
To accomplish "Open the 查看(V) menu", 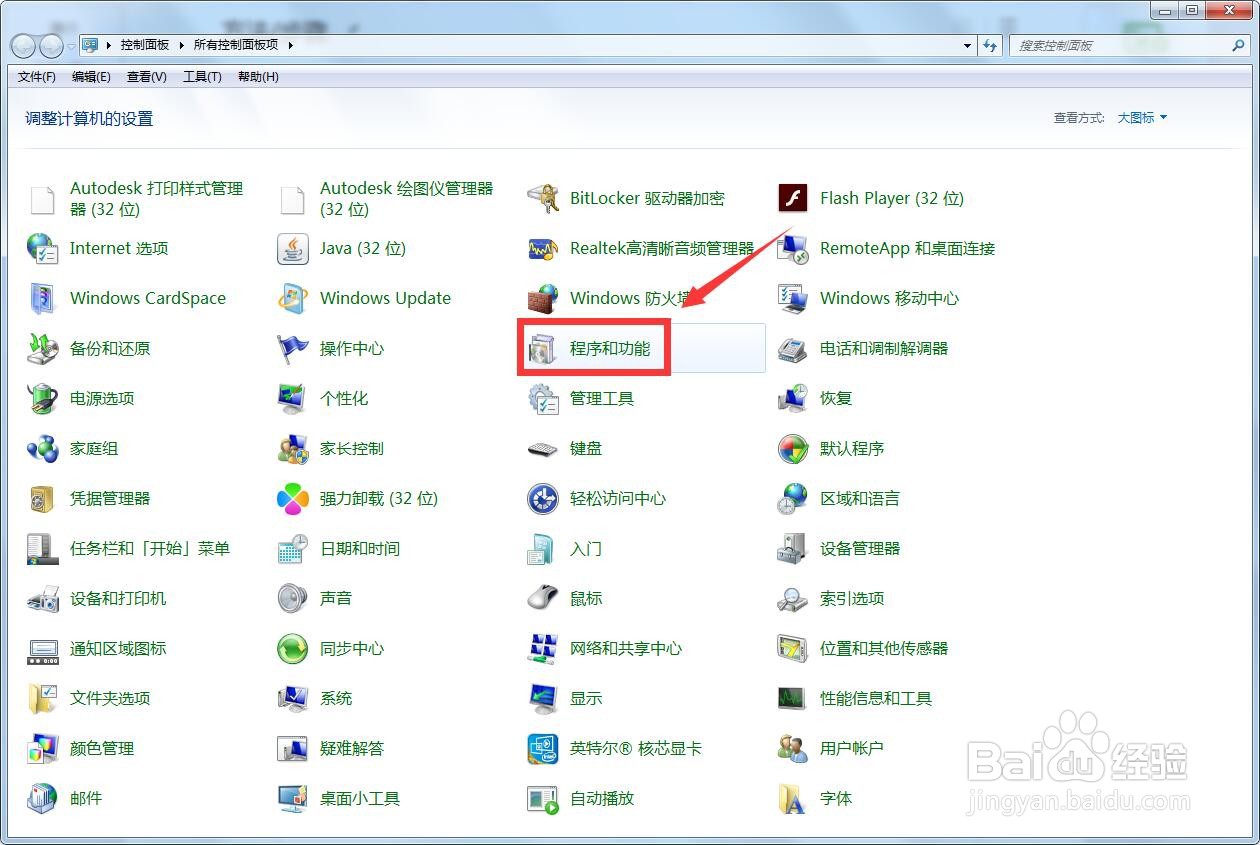I will tap(147, 77).
